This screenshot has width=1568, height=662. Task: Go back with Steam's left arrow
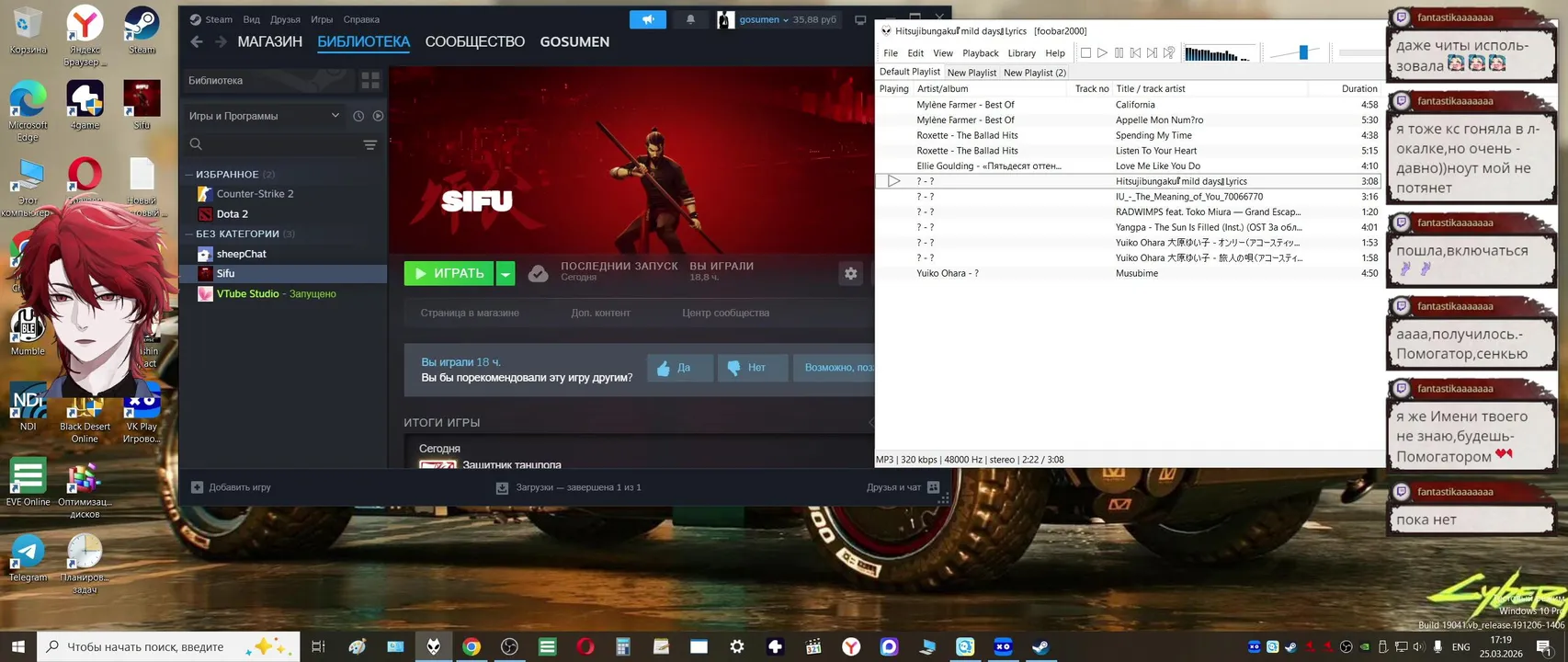point(196,41)
